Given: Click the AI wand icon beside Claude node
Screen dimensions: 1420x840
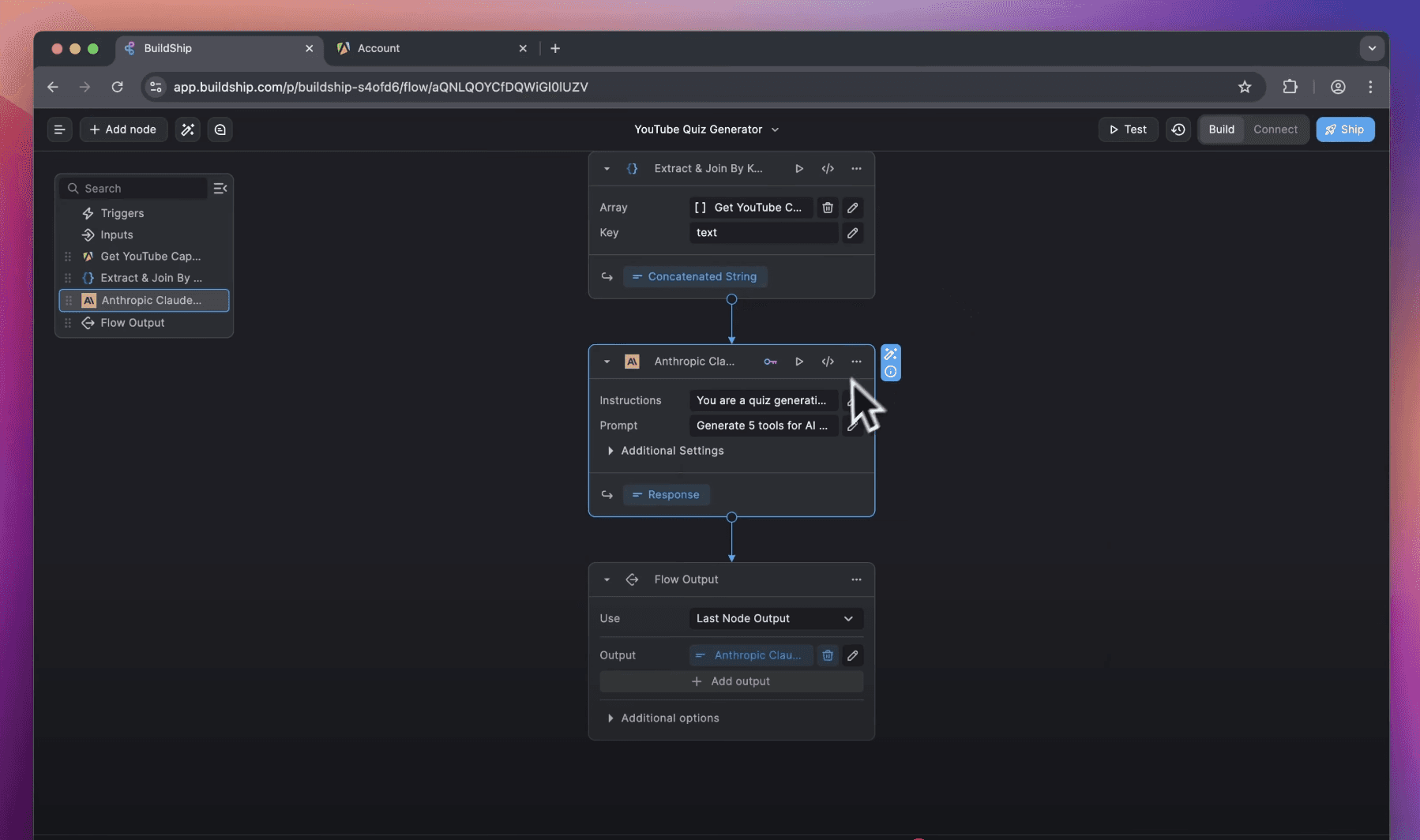Looking at the screenshot, I should pos(891,354).
